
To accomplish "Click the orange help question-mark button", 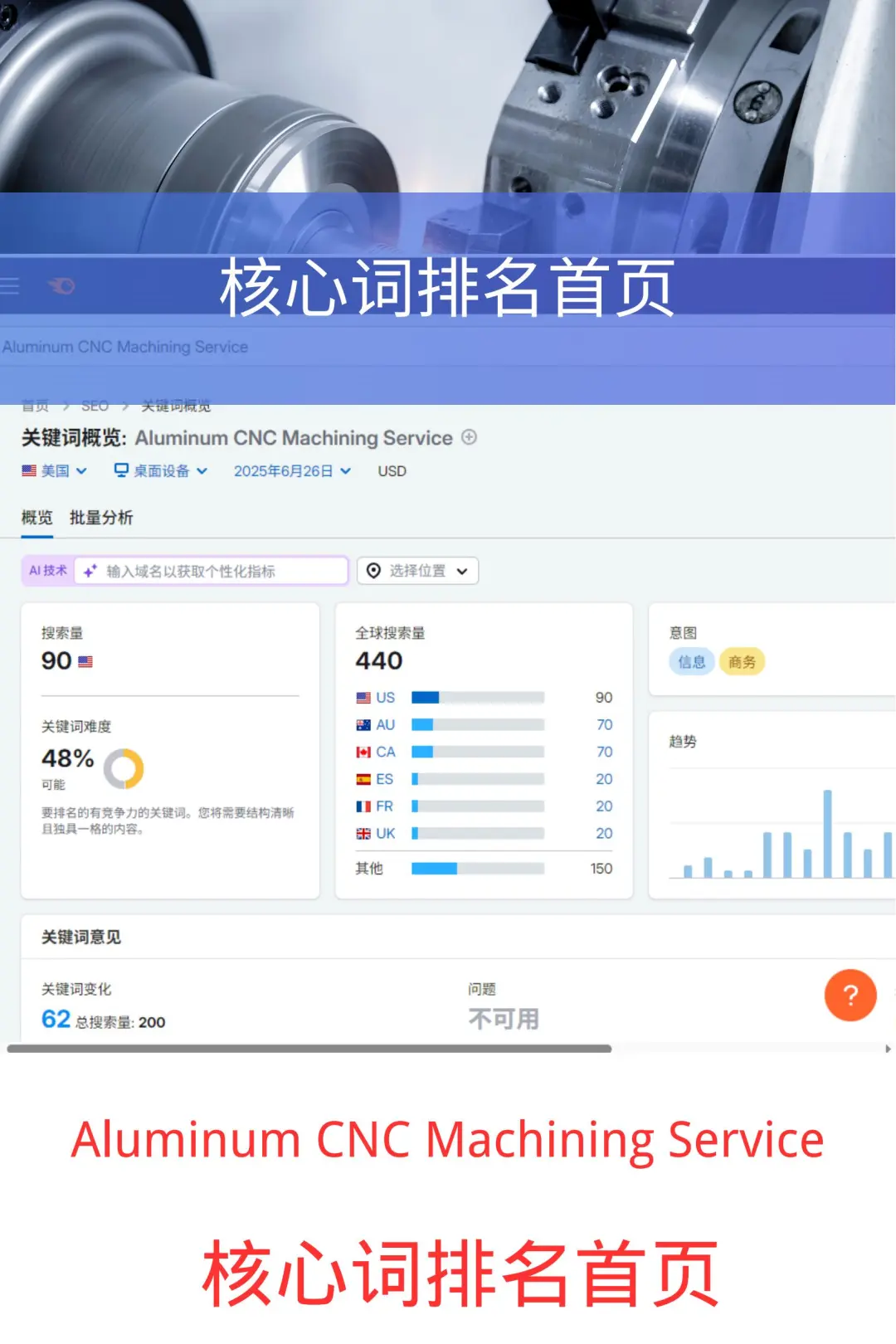I will pos(850,995).
